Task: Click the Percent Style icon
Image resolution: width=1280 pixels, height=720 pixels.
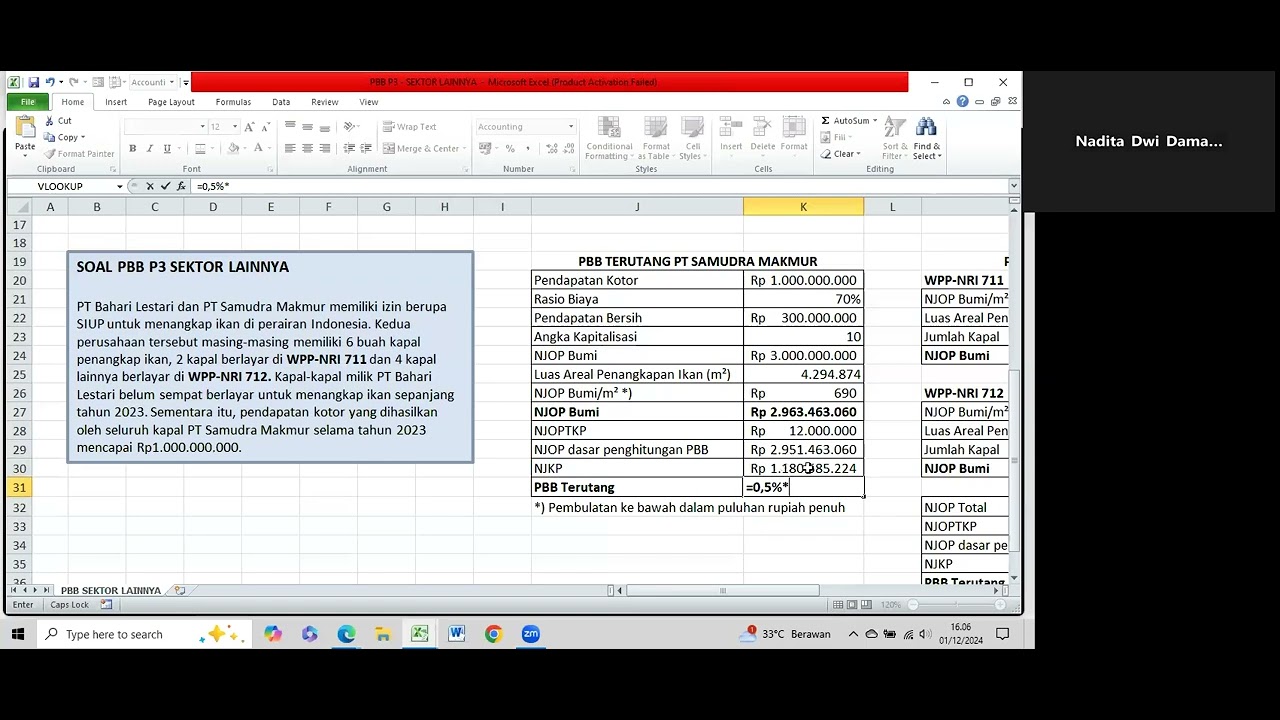Action: tap(510, 148)
